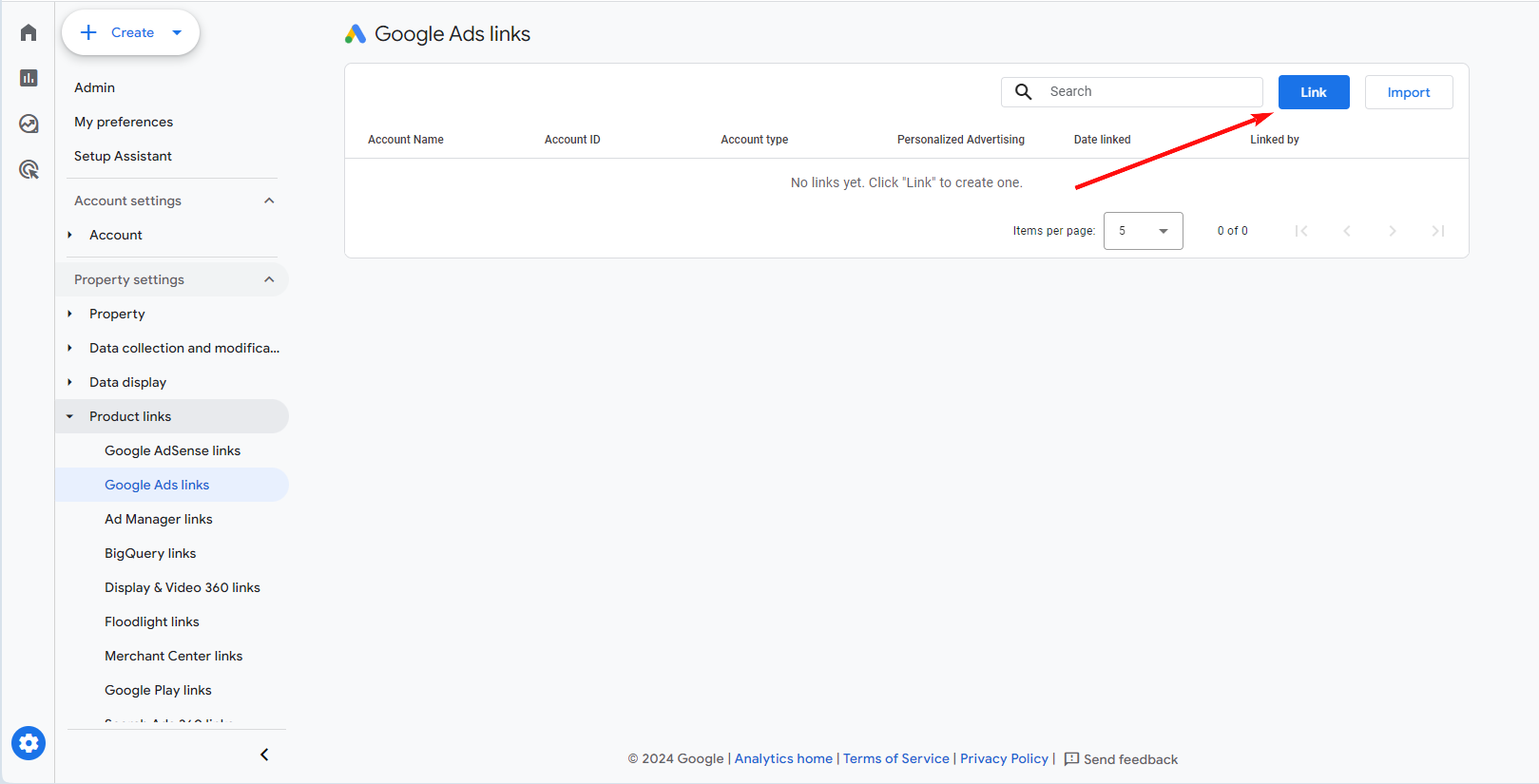Collapse the Product links item
The height and width of the screenshot is (784, 1539).
pos(69,416)
